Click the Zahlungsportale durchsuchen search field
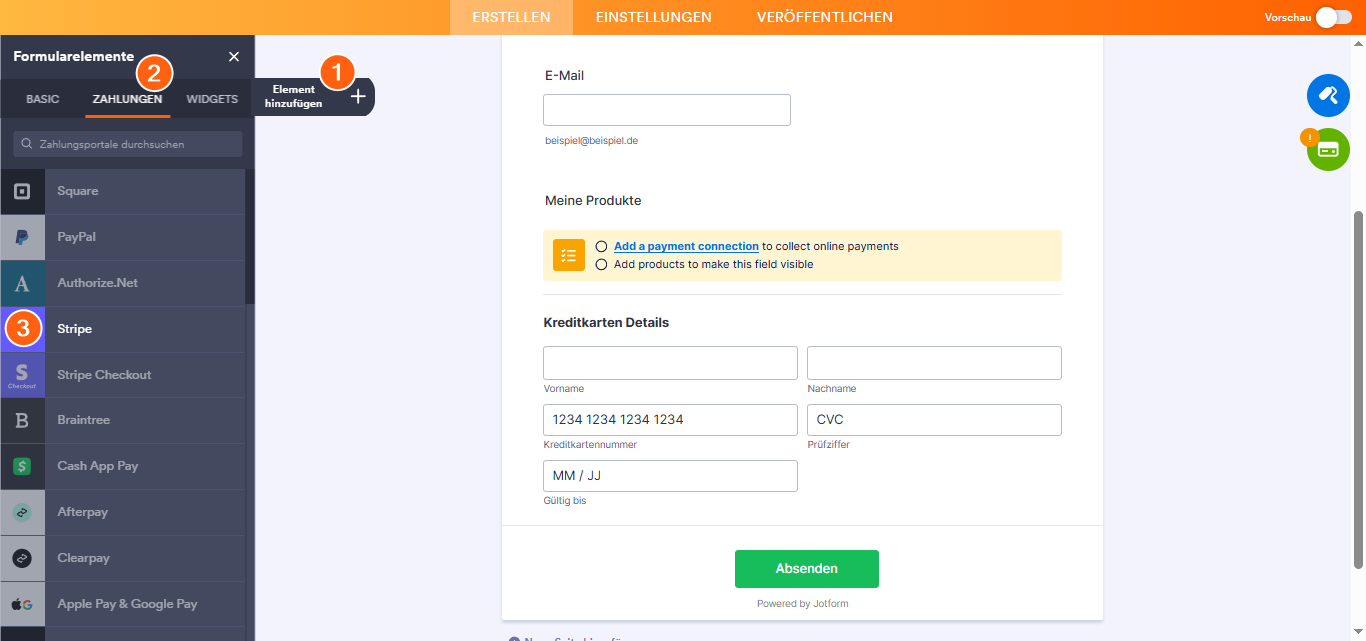The width and height of the screenshot is (1366, 641). tap(128, 144)
